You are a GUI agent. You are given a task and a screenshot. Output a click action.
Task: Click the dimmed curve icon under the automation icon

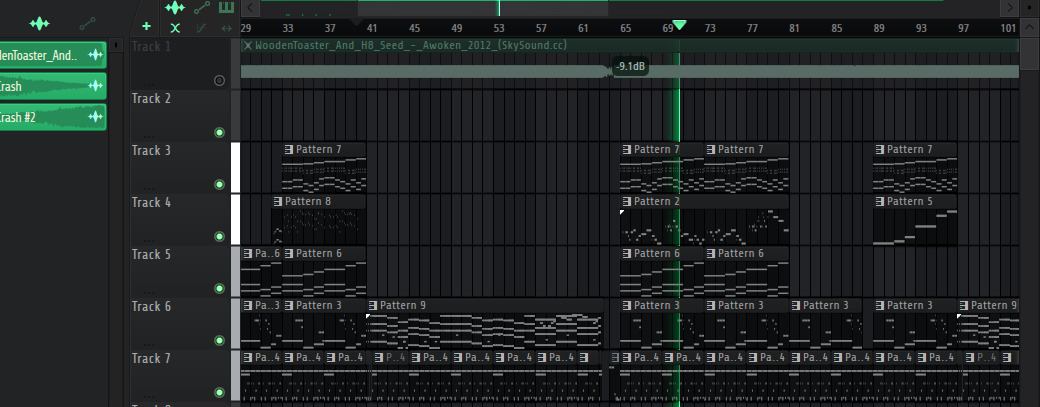[x=202, y=28]
